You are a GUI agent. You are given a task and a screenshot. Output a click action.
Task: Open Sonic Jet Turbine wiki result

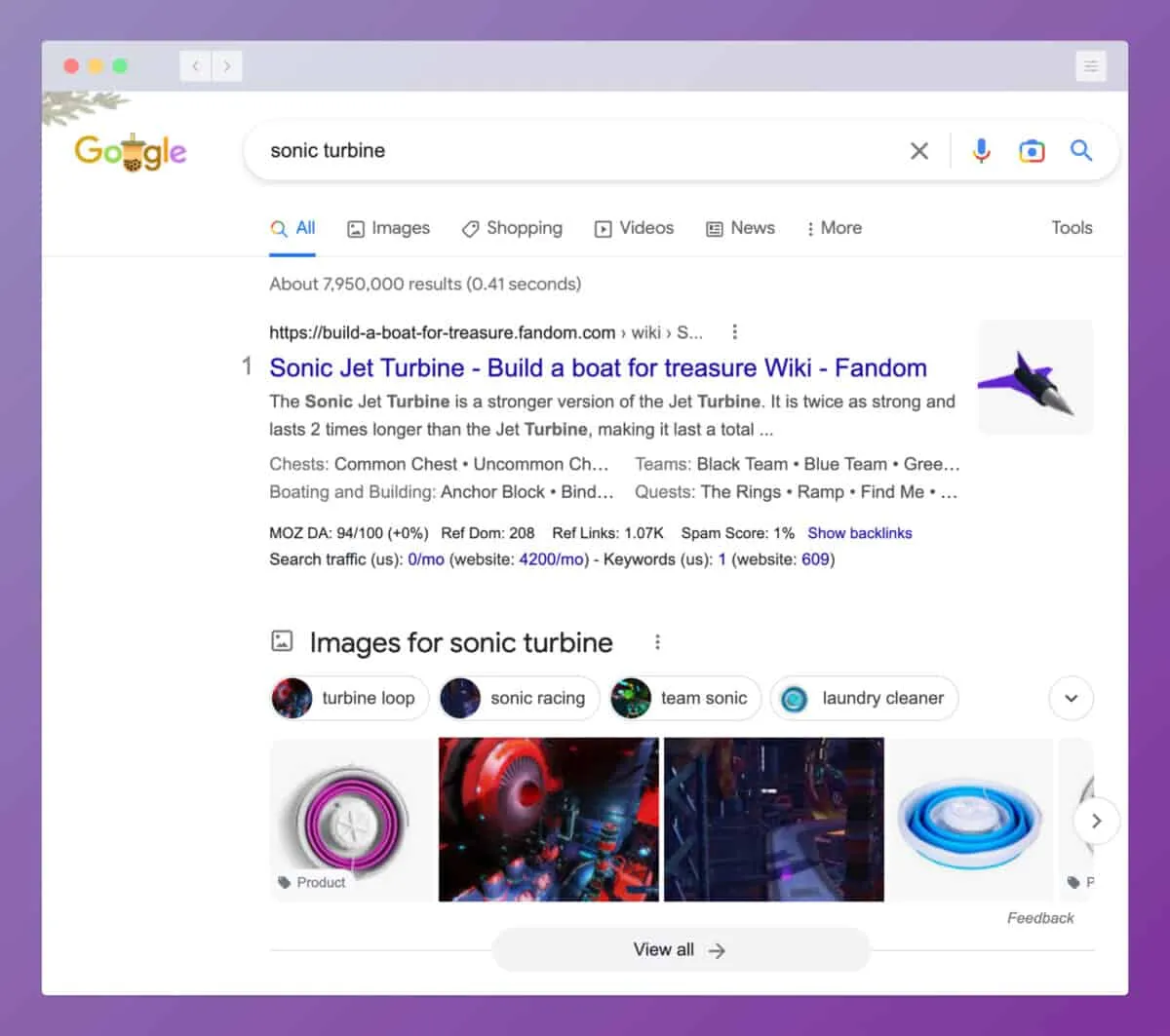click(598, 367)
